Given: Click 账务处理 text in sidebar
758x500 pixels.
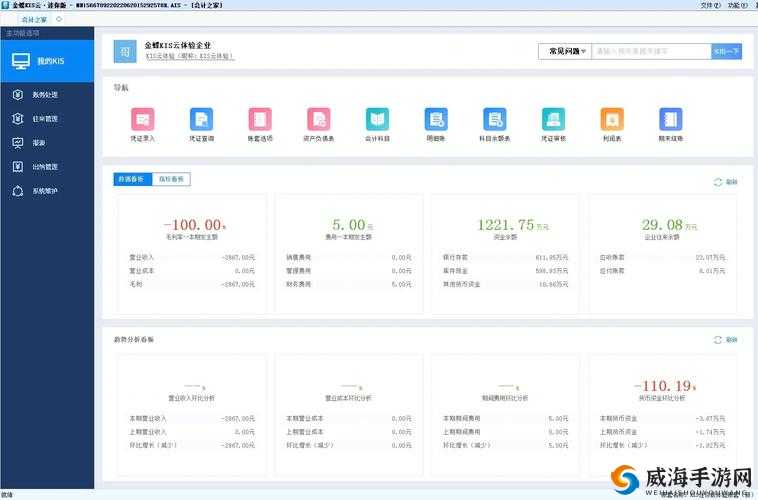Looking at the screenshot, I should (45, 95).
